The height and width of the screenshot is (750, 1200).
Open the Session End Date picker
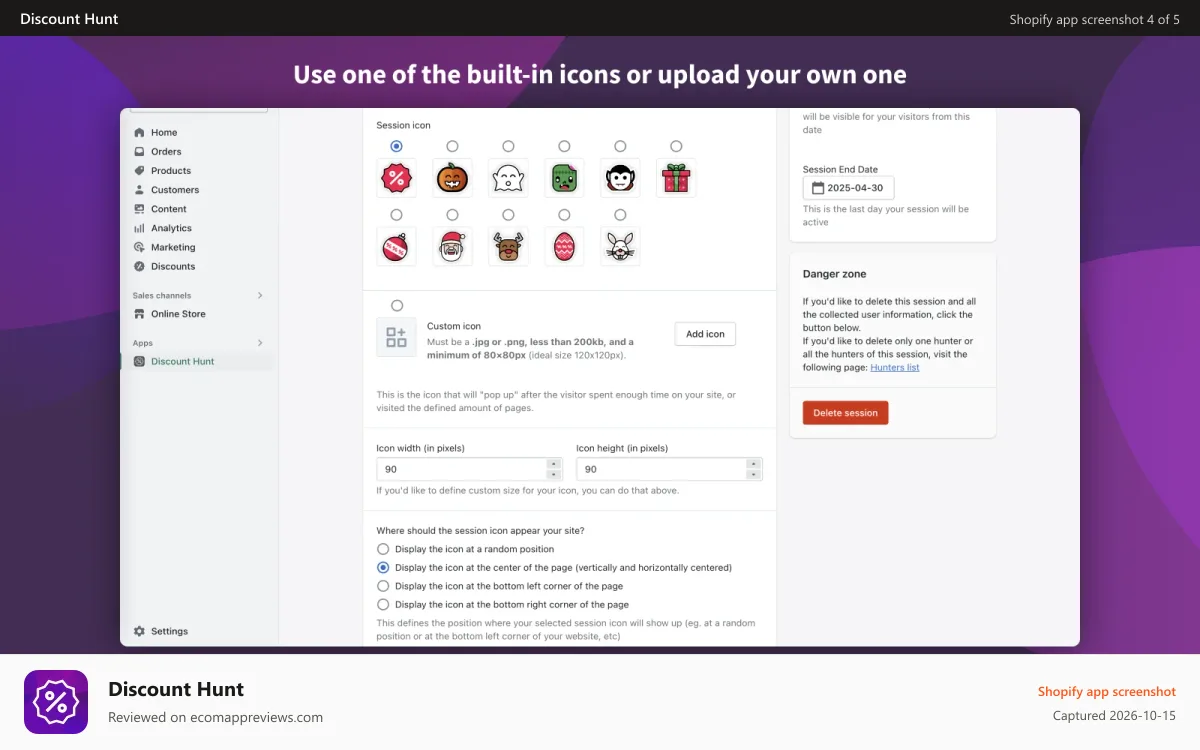849,188
